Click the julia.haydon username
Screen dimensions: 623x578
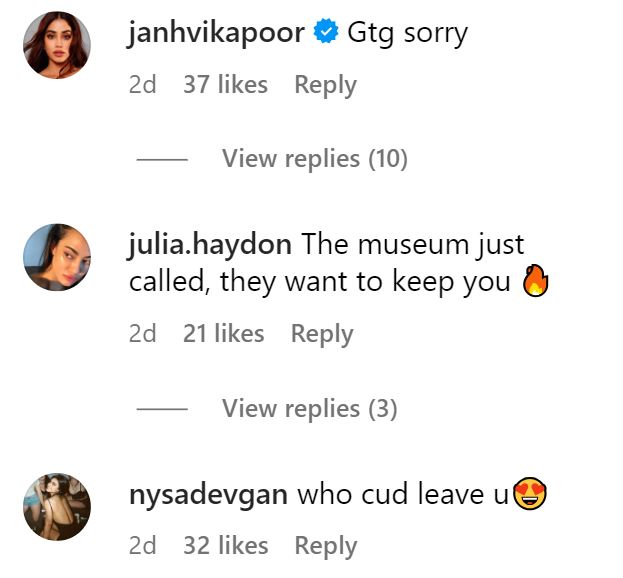210,245
